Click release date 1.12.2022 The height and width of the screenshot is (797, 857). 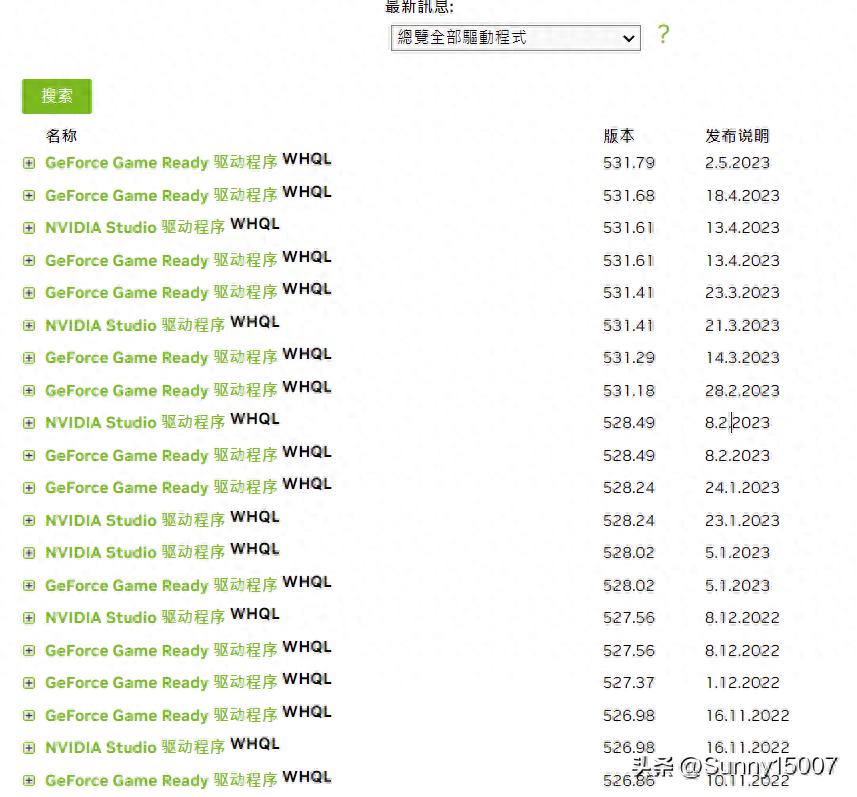(x=742, y=683)
